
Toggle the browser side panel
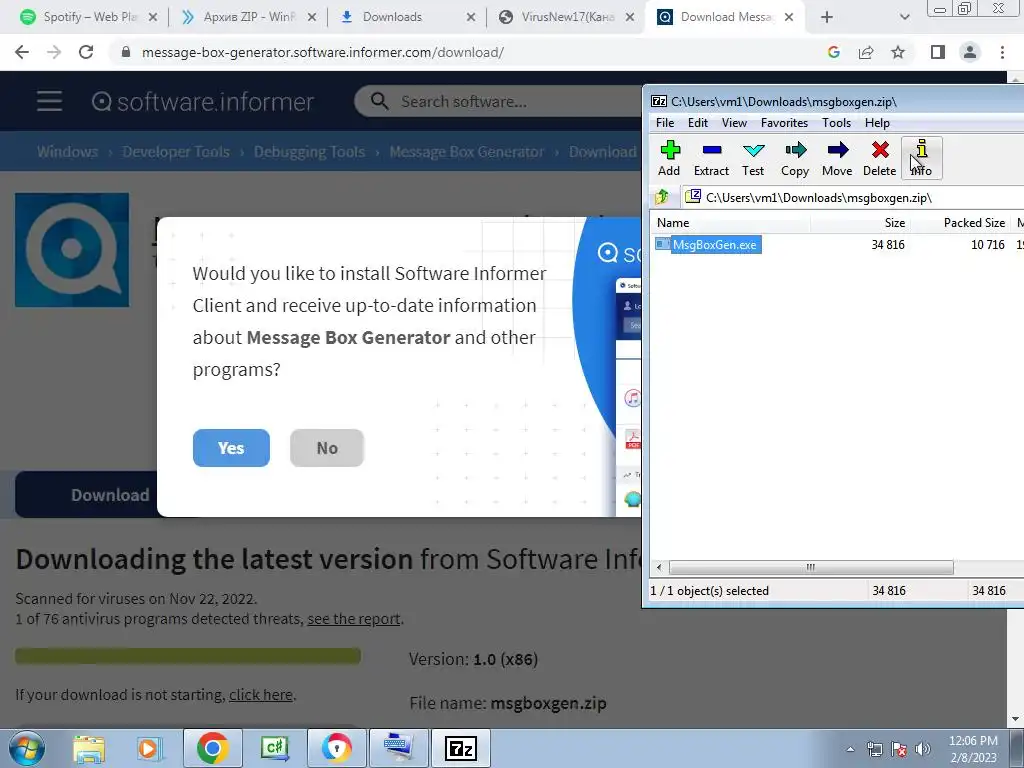point(938,52)
